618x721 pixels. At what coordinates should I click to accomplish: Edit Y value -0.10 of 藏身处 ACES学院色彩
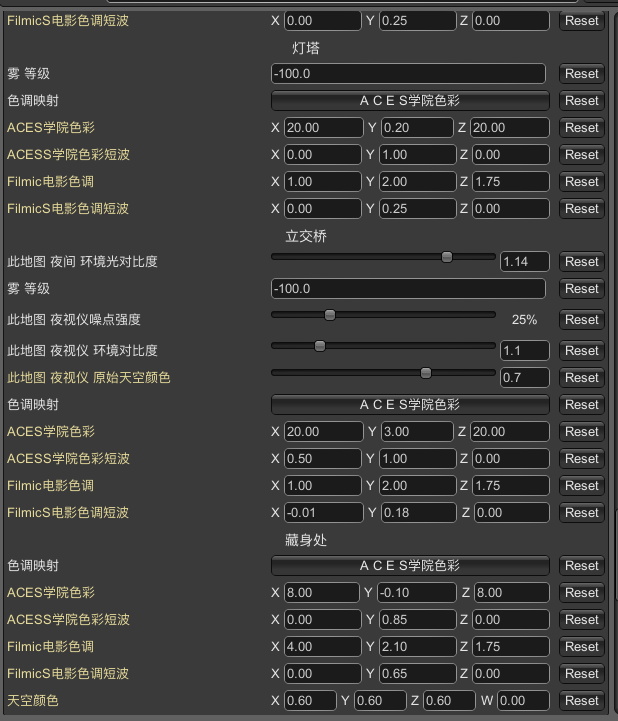click(x=417, y=592)
